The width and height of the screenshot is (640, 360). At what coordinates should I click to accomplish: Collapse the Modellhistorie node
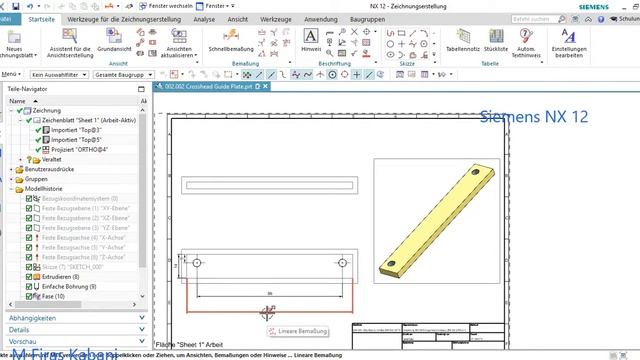11,189
